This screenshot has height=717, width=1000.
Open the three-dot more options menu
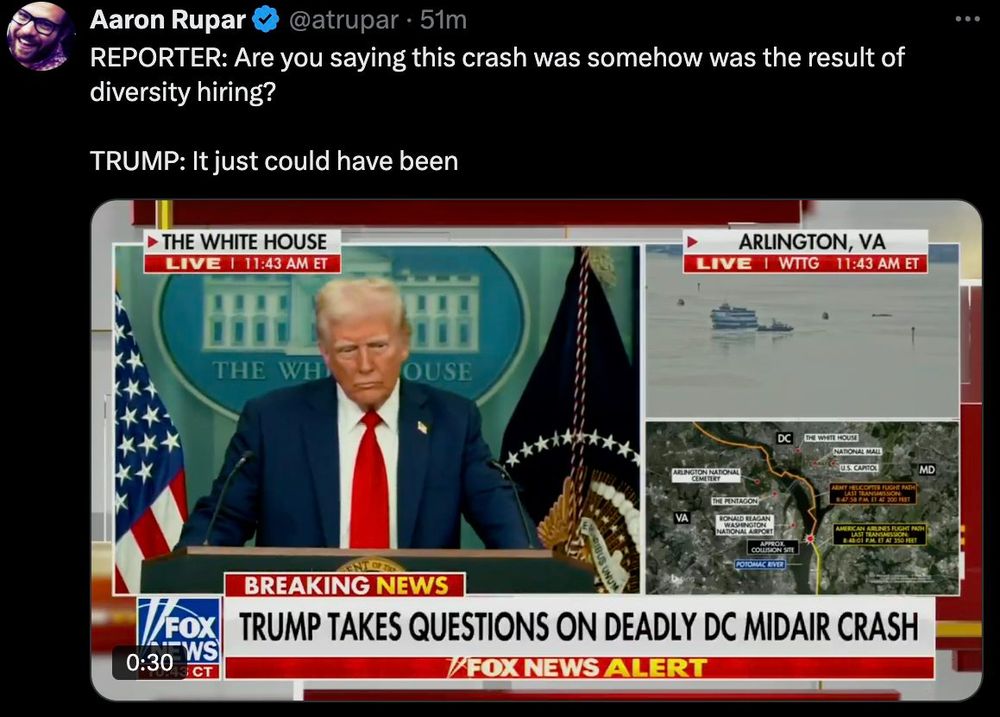point(967,19)
